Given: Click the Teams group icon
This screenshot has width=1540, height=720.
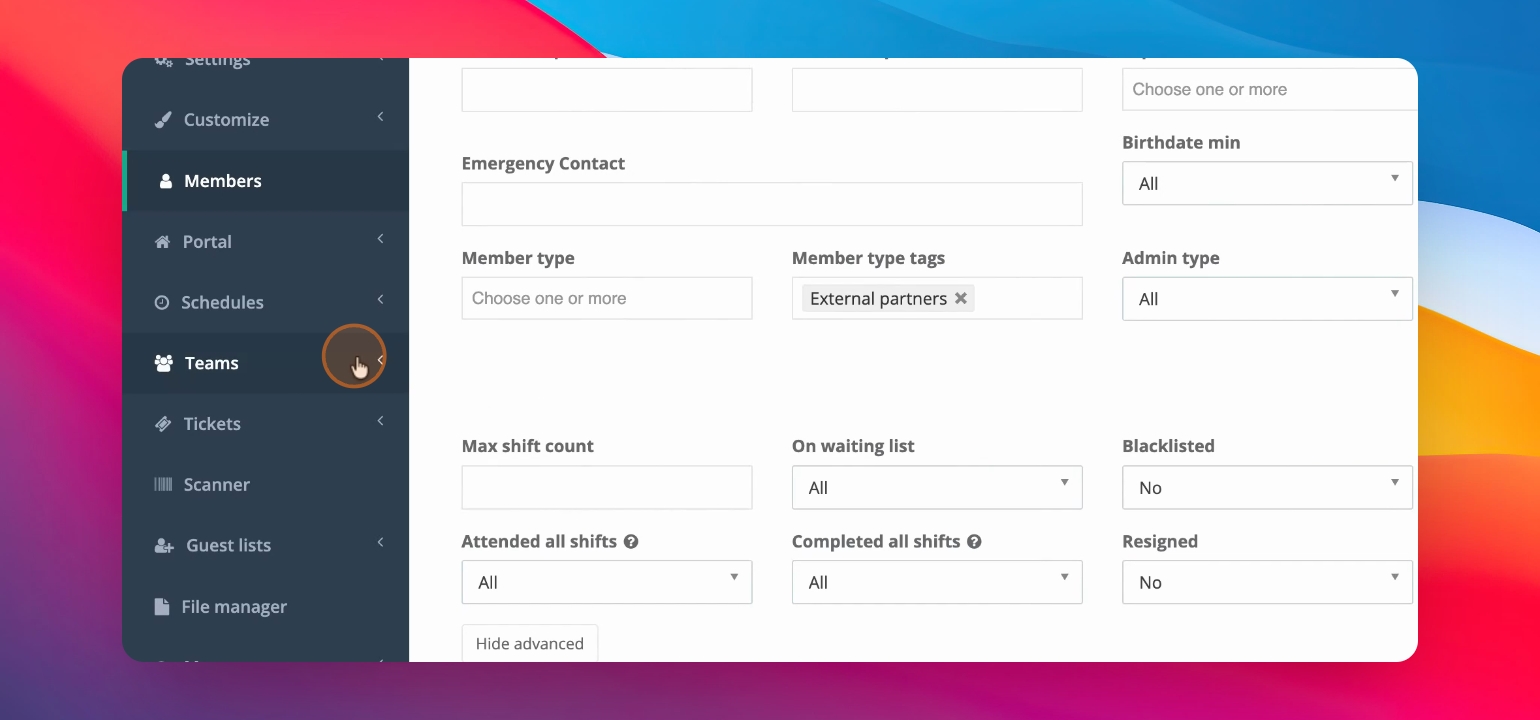Looking at the screenshot, I should pyautogui.click(x=164, y=363).
